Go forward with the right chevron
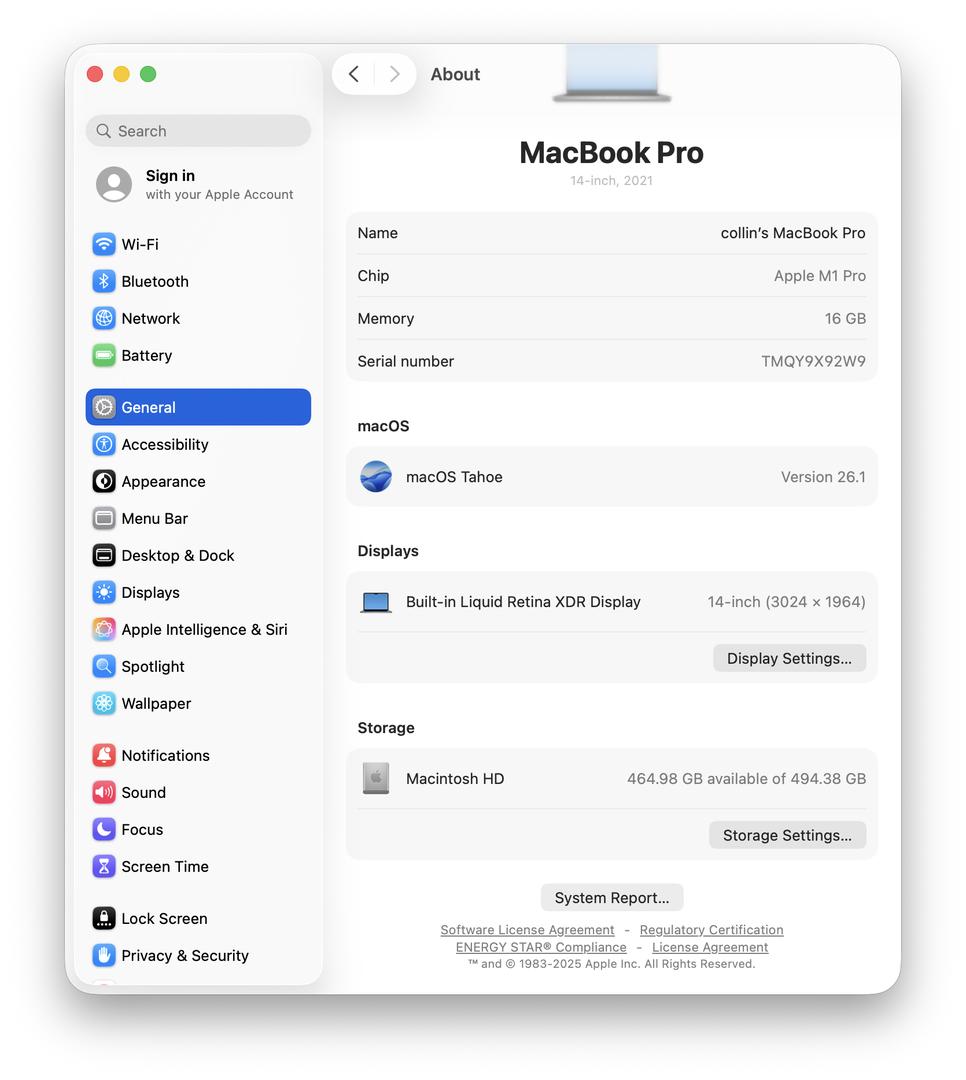 coord(395,74)
